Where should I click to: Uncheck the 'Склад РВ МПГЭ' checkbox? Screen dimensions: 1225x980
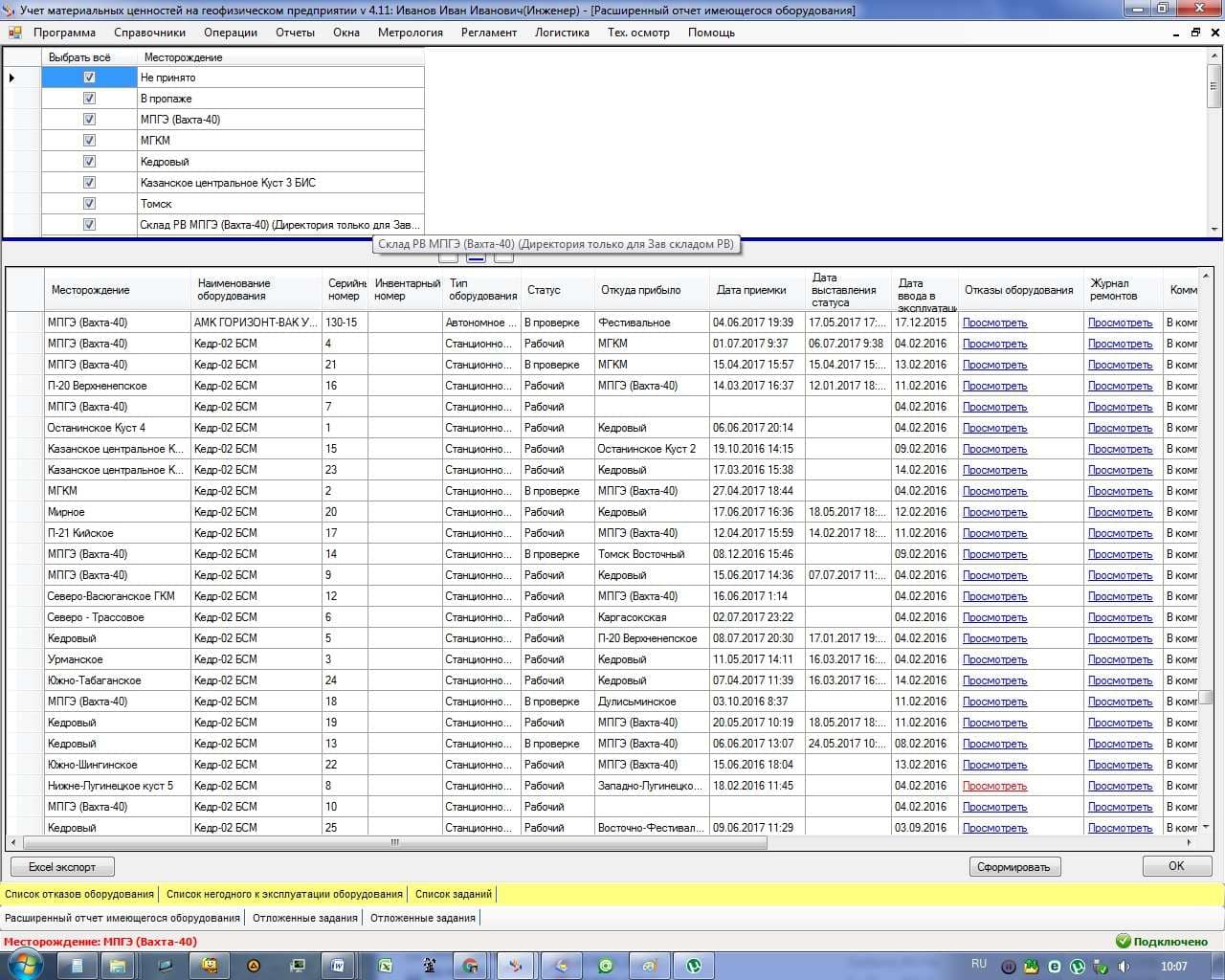pos(89,225)
